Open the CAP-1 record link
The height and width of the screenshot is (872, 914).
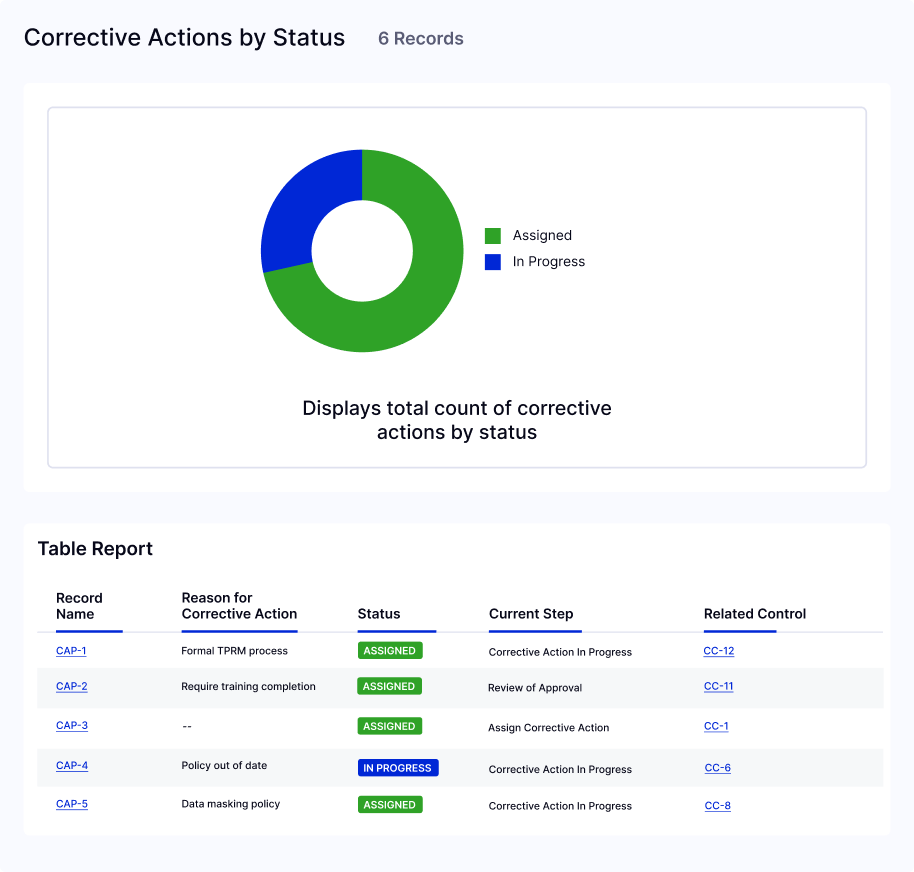click(x=71, y=651)
